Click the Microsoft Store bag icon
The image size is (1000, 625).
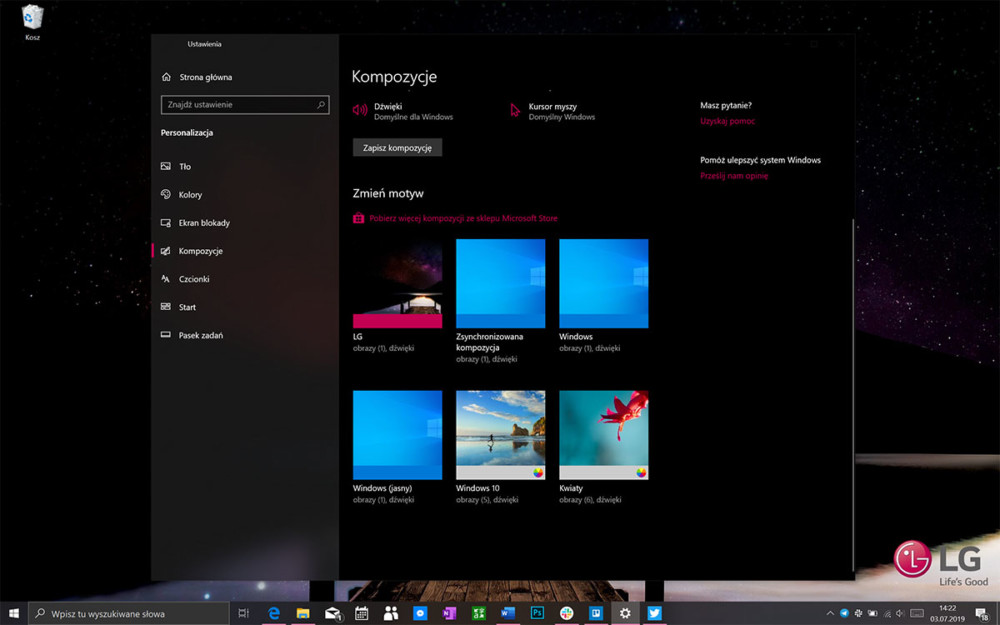coord(358,218)
